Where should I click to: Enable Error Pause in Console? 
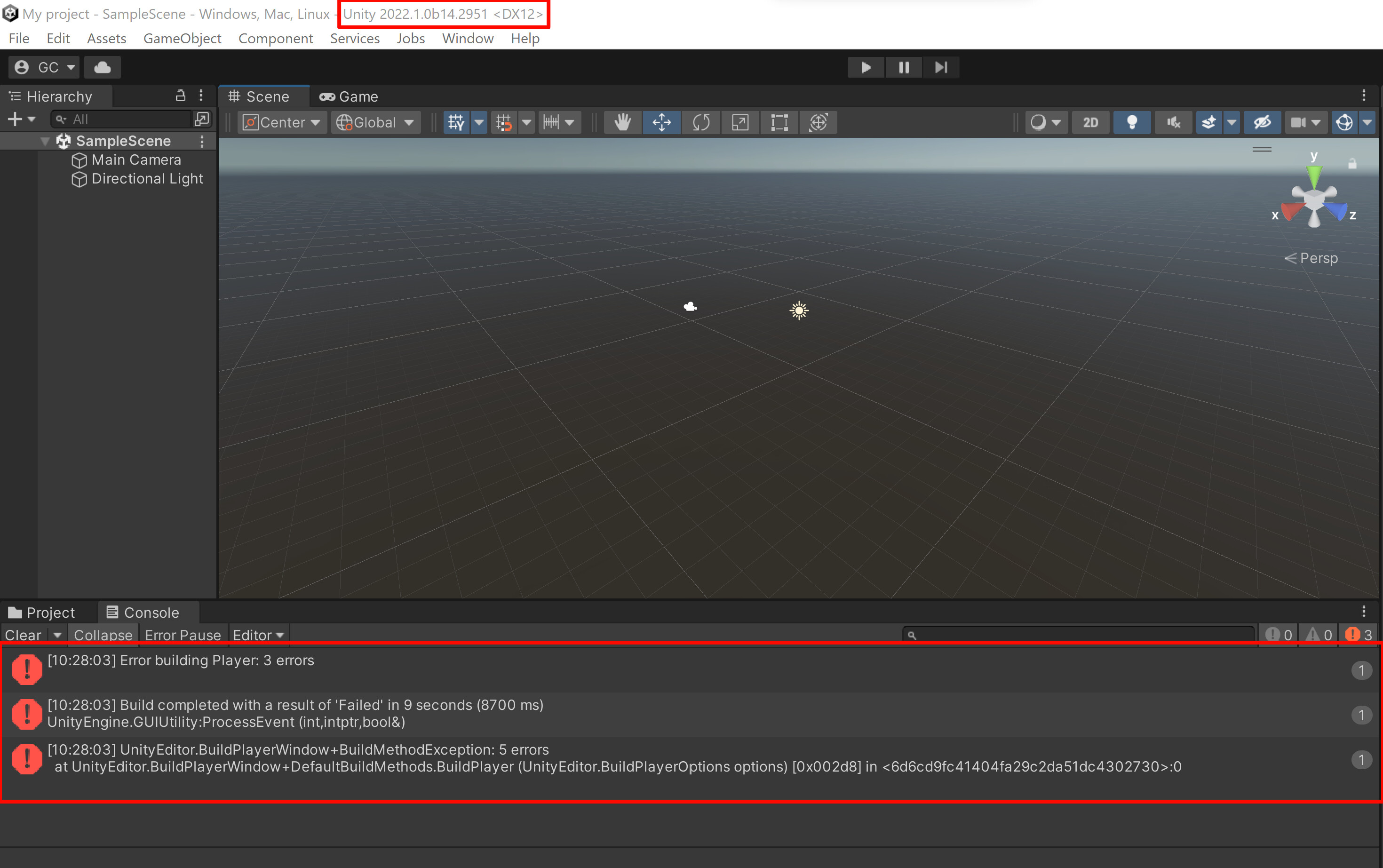(183, 635)
